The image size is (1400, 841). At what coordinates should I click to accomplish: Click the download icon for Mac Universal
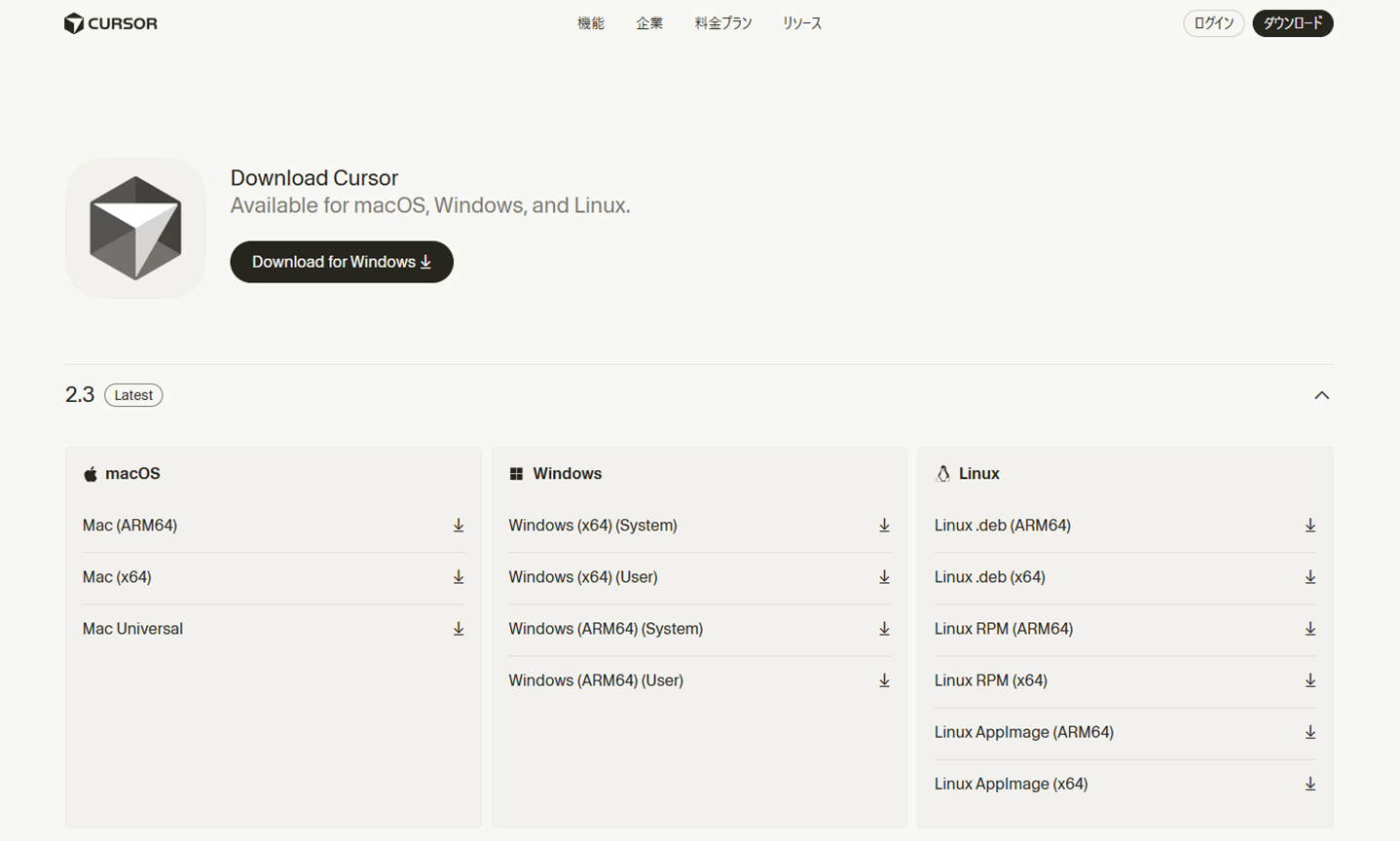point(458,629)
